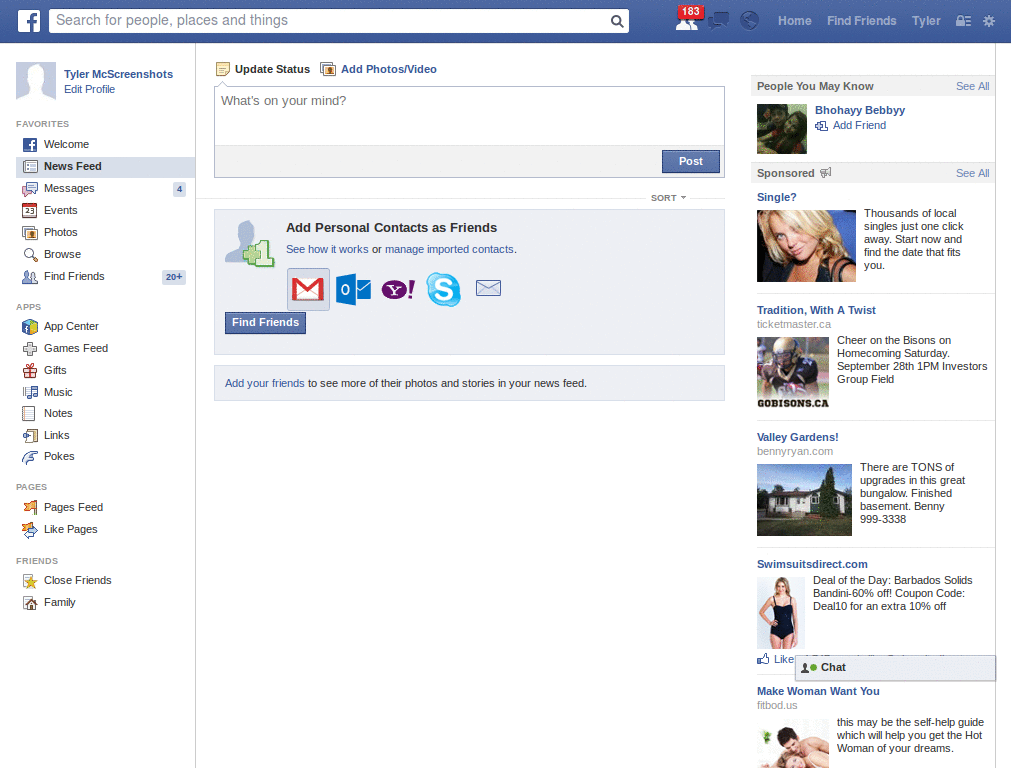The image size is (1024, 768).
Task: Click the What's on your mind box
Action: click(x=469, y=116)
